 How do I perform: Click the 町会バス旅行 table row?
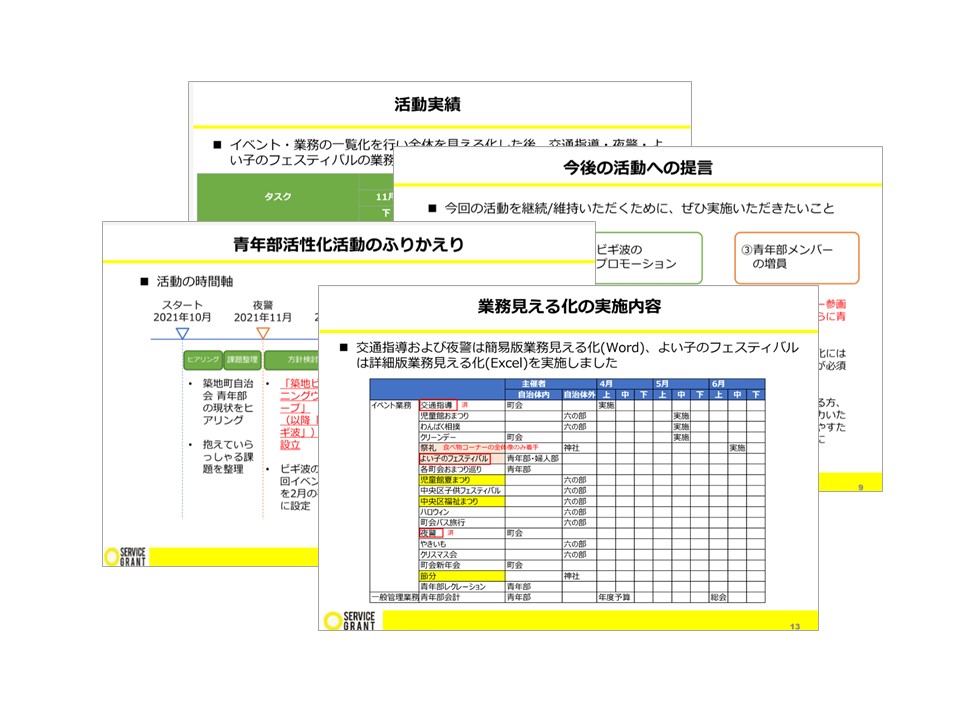[x=592, y=523]
